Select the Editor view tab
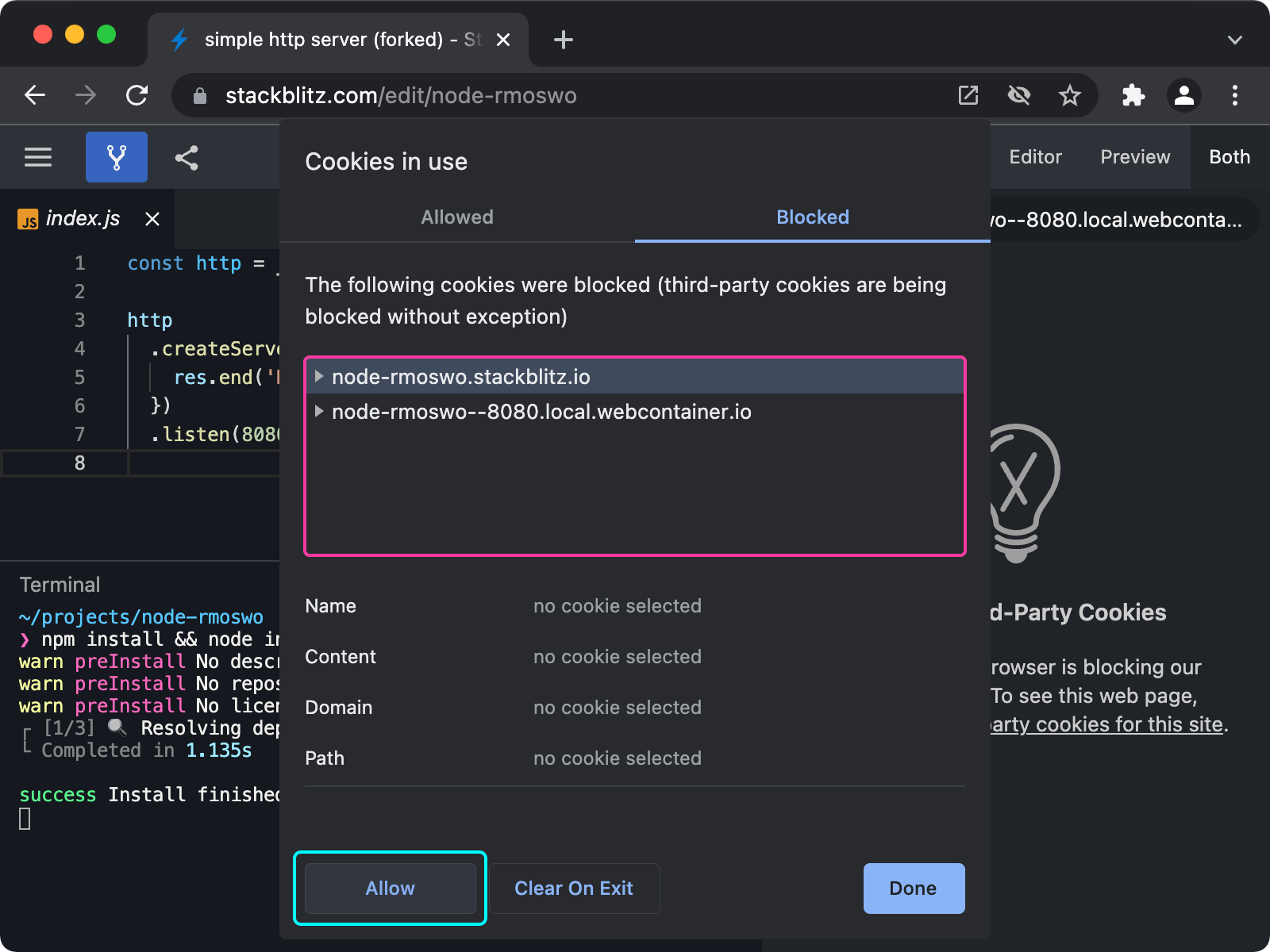The image size is (1270, 952). pyautogui.click(x=1034, y=156)
